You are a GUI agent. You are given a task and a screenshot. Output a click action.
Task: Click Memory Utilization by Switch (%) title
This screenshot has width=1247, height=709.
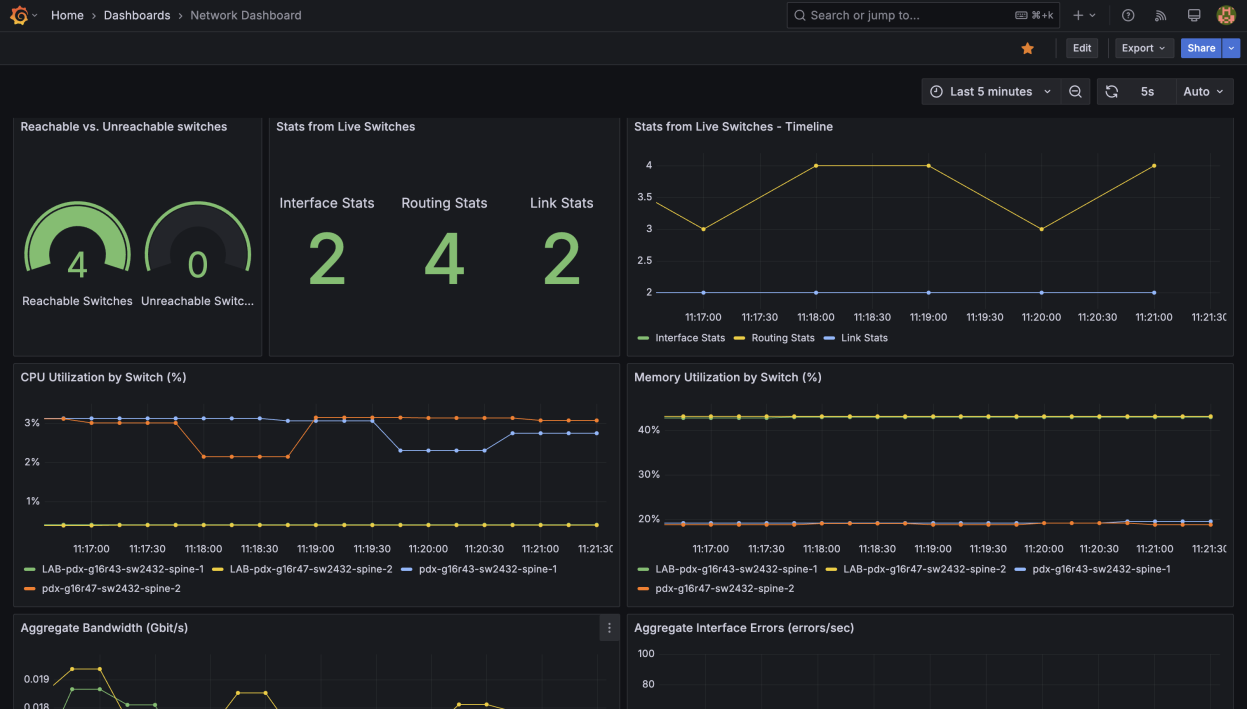click(x=728, y=377)
